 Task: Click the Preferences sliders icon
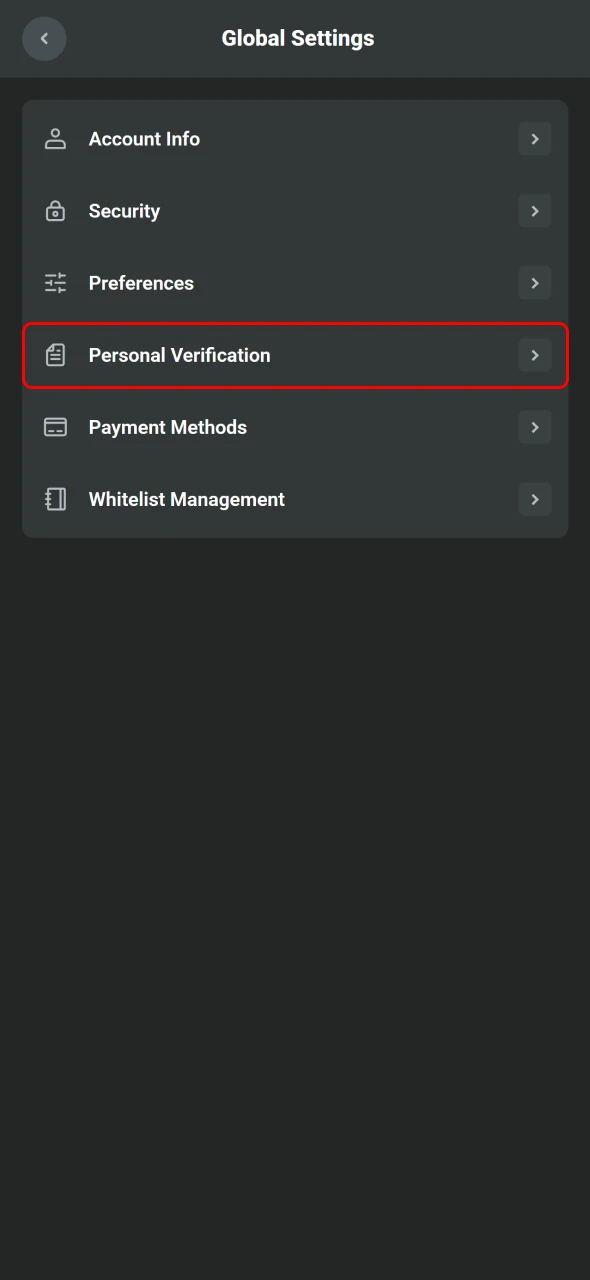point(55,283)
